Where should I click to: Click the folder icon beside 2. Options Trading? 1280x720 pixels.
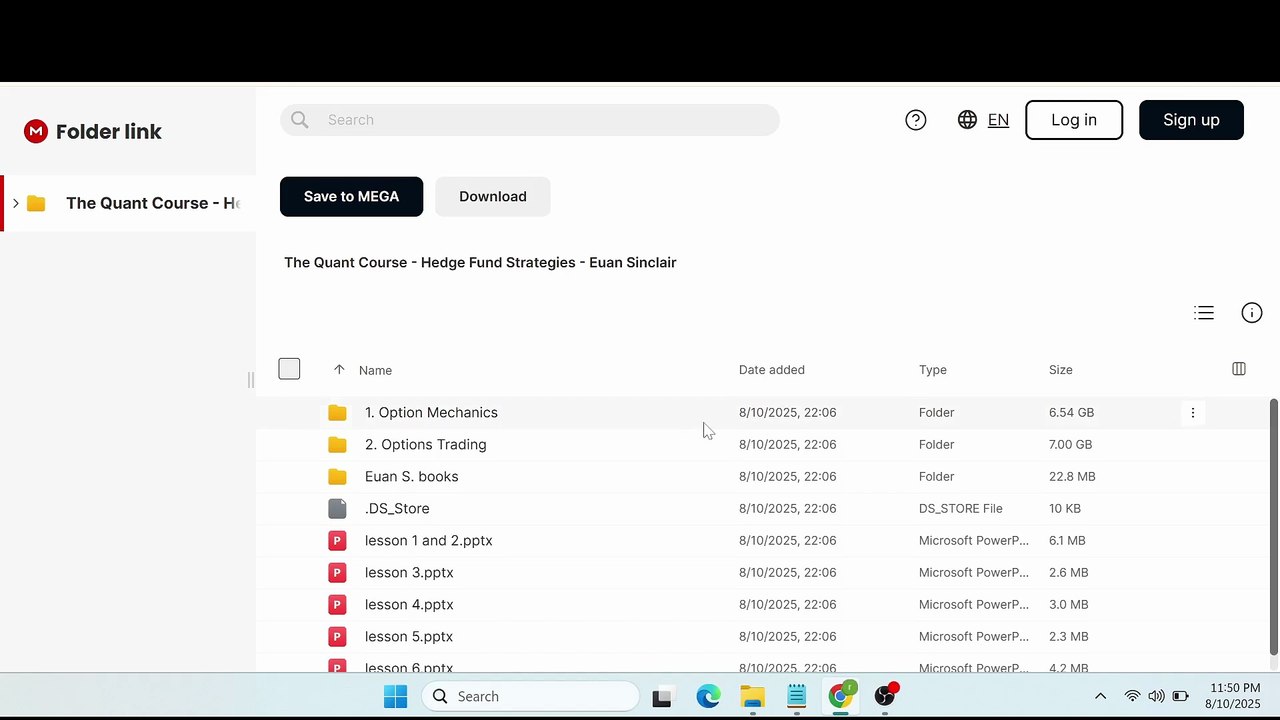click(337, 444)
